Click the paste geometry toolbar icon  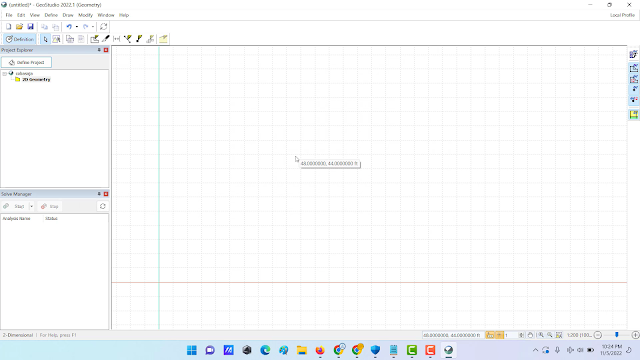point(81,39)
